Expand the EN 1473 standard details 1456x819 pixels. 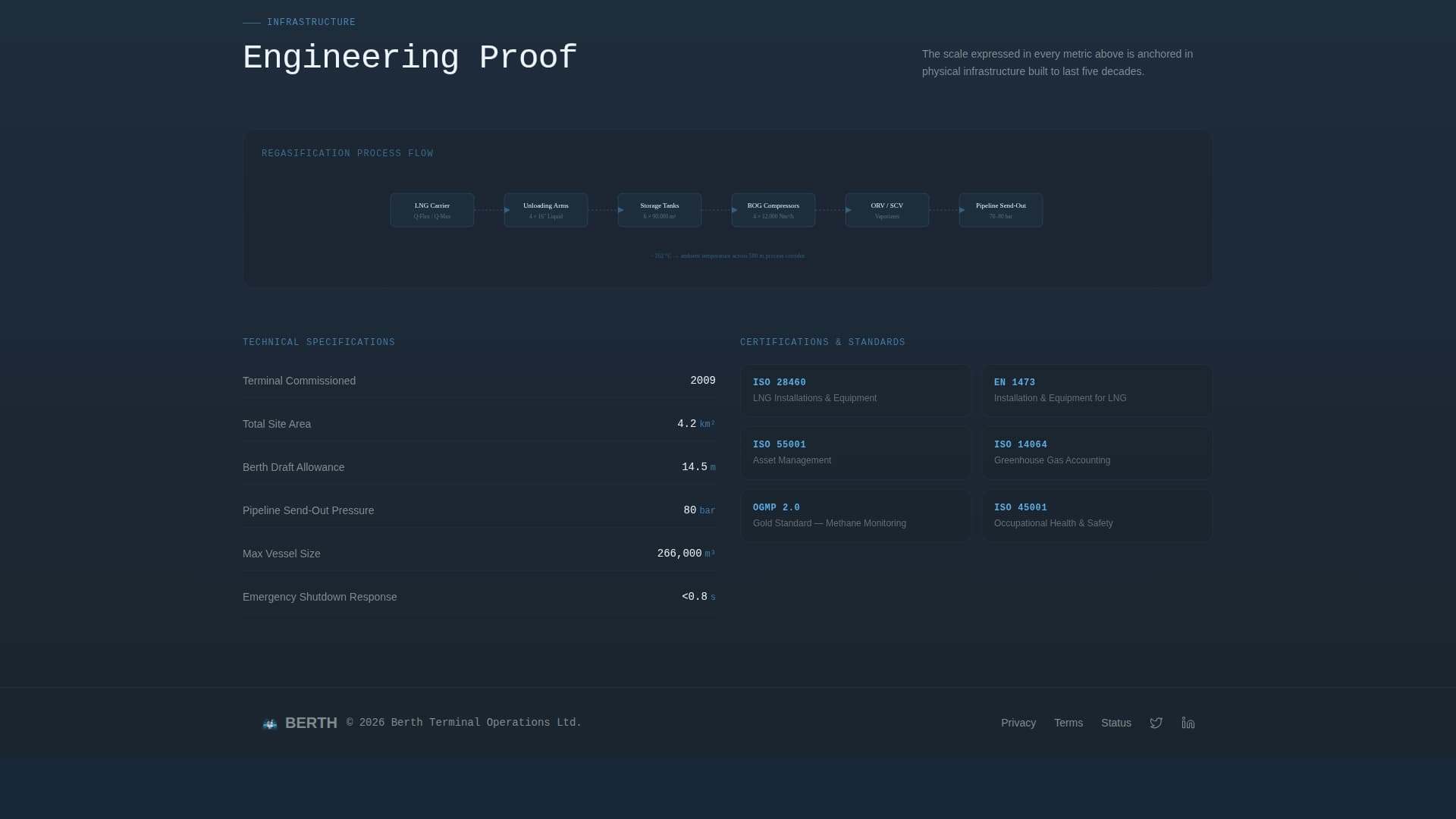point(1096,390)
